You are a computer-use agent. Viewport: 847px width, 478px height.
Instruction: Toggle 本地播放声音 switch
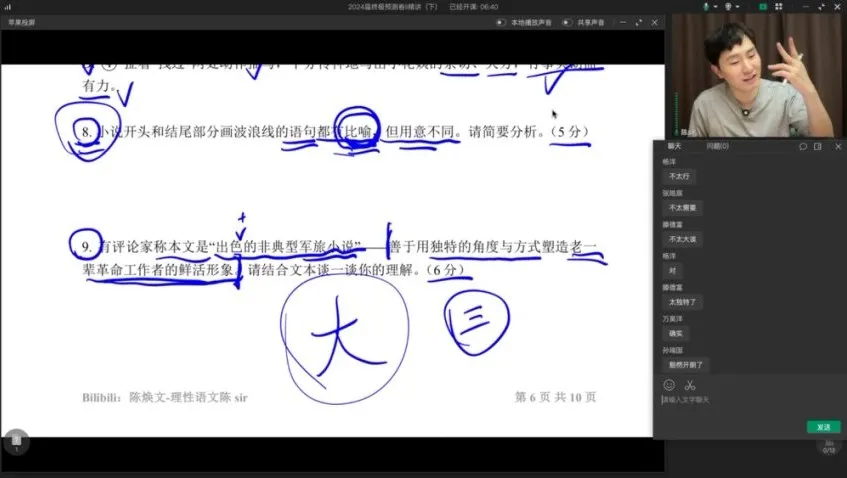click(x=500, y=22)
